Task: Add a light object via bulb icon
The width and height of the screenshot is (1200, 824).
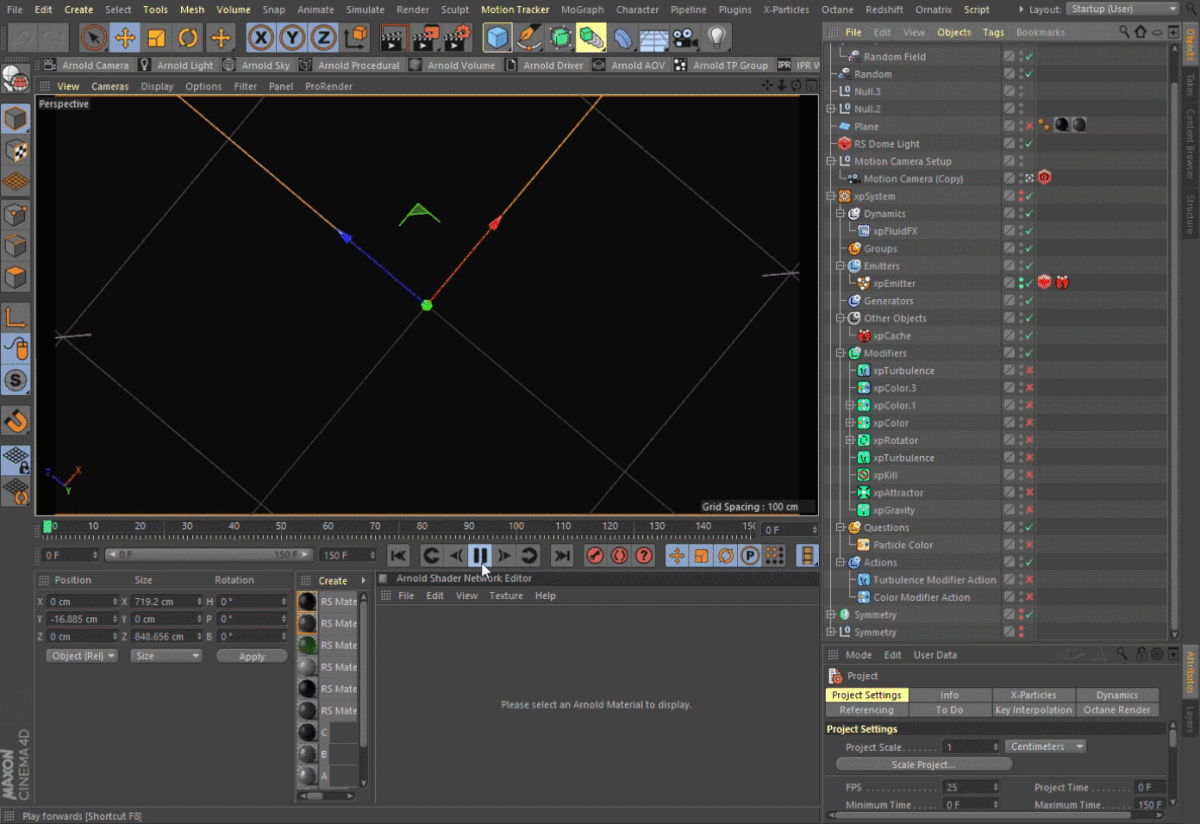Action: coord(716,39)
